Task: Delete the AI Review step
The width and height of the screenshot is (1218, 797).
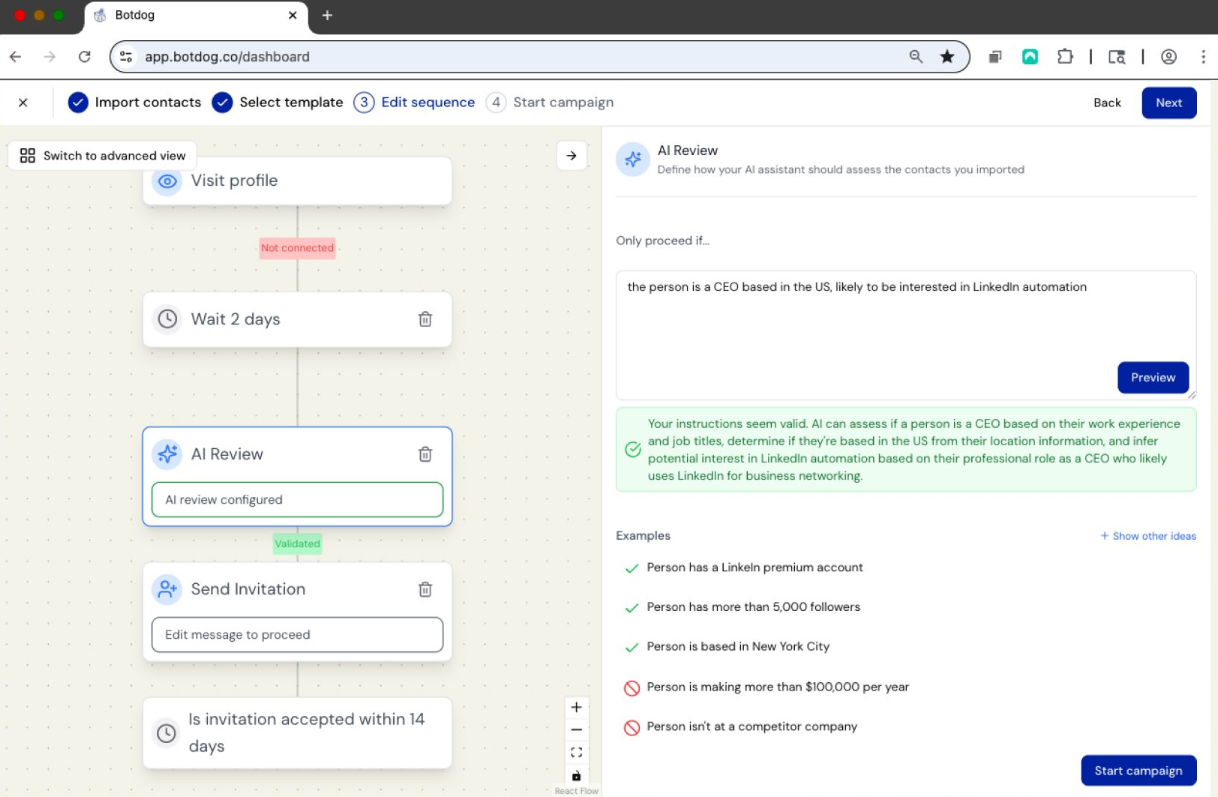Action: [x=425, y=454]
